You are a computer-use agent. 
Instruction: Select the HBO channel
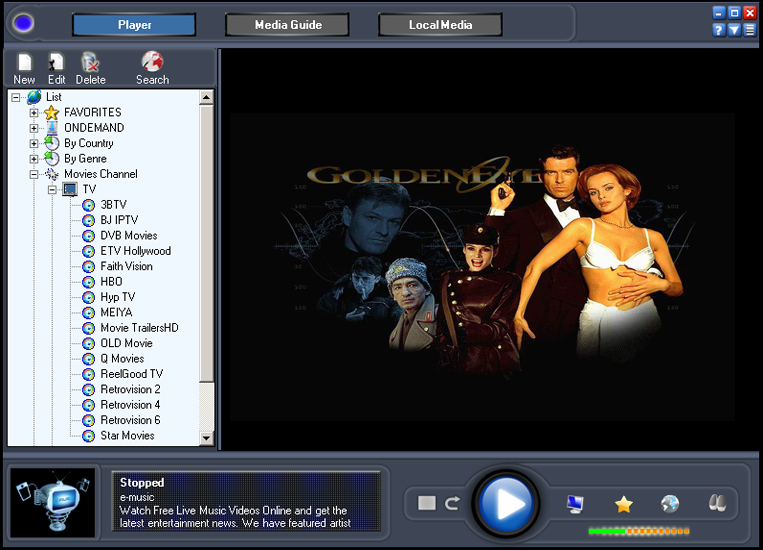[x=111, y=282]
